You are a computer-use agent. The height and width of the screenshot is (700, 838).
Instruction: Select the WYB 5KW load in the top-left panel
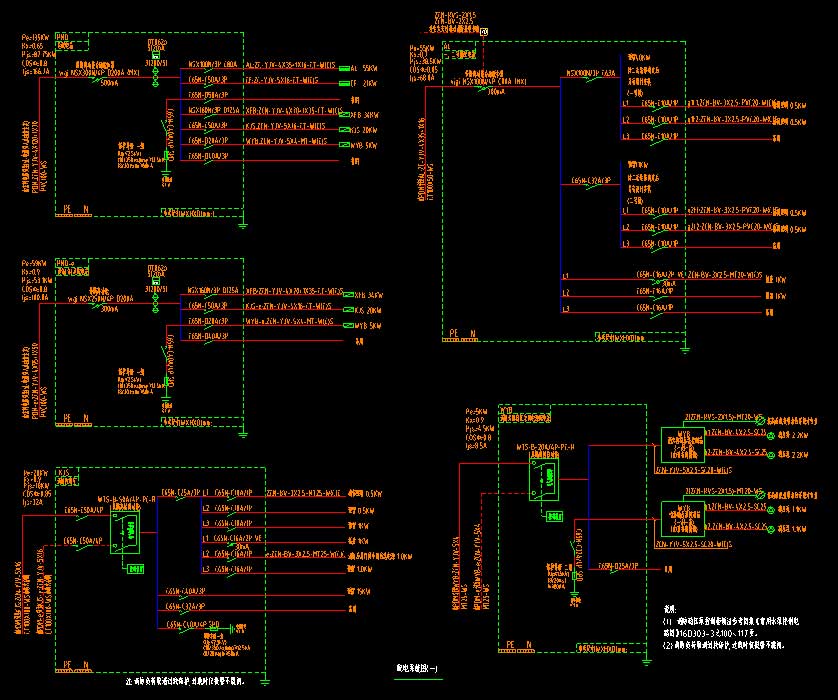pos(345,144)
